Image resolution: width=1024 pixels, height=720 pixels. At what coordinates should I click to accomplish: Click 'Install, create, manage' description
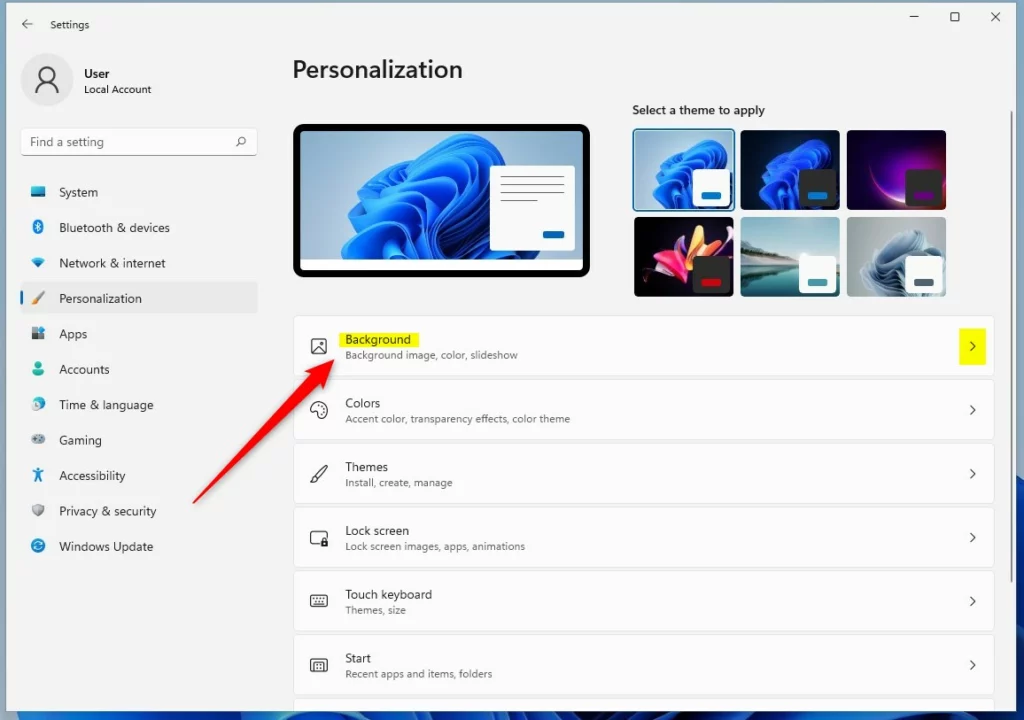pos(398,483)
